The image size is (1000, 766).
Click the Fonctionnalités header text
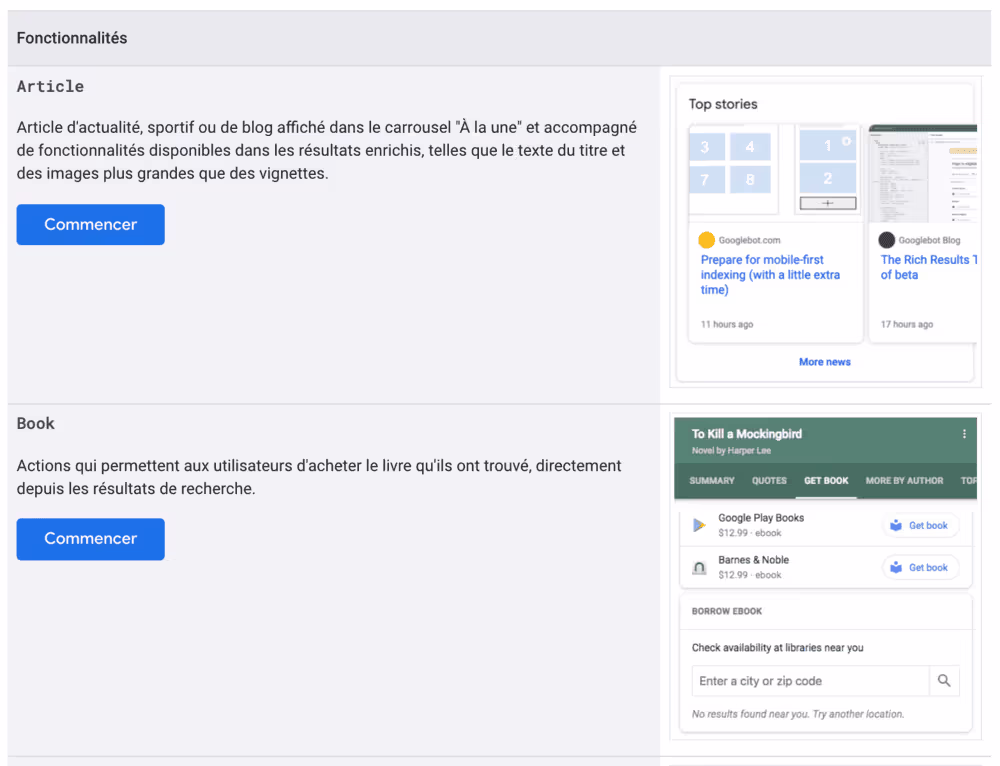pos(72,38)
